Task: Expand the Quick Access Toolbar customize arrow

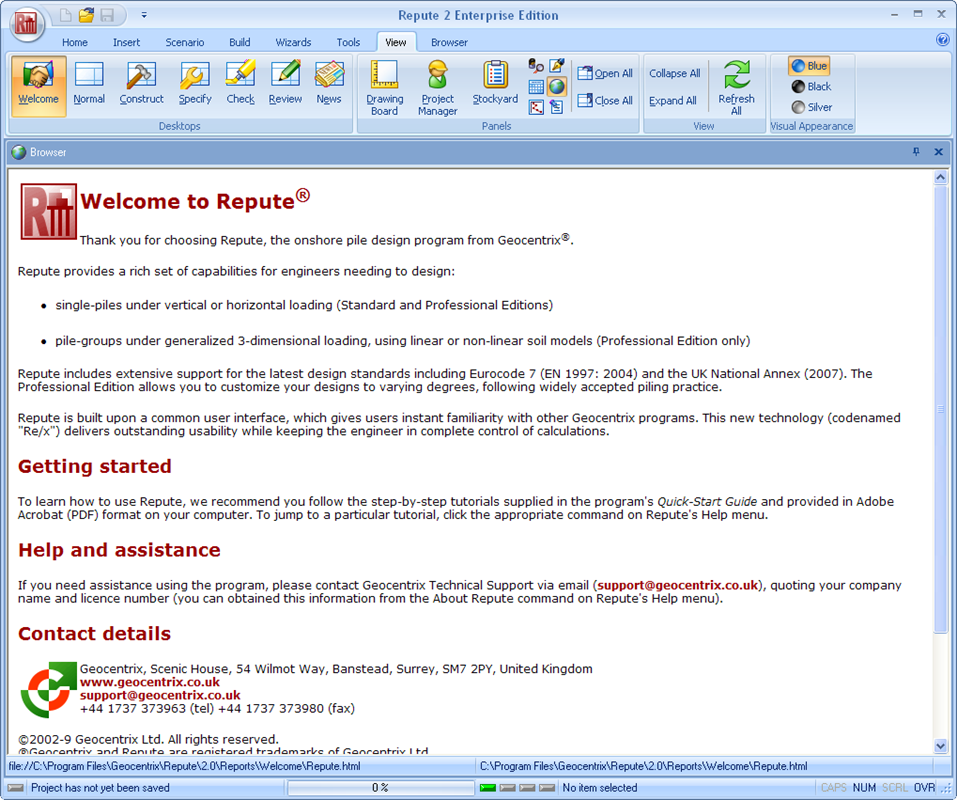Action: click(144, 15)
